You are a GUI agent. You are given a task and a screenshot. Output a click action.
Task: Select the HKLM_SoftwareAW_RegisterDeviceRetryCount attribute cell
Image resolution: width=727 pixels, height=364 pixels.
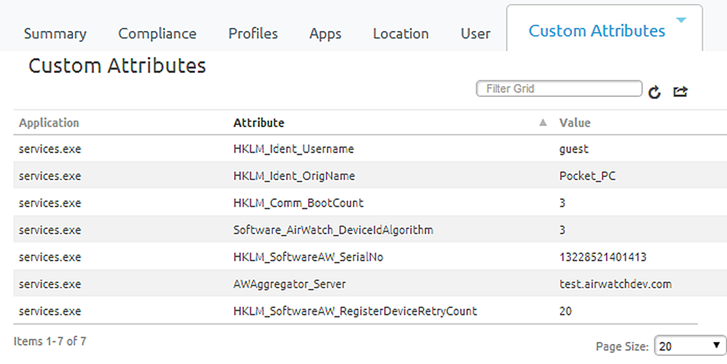pos(355,311)
